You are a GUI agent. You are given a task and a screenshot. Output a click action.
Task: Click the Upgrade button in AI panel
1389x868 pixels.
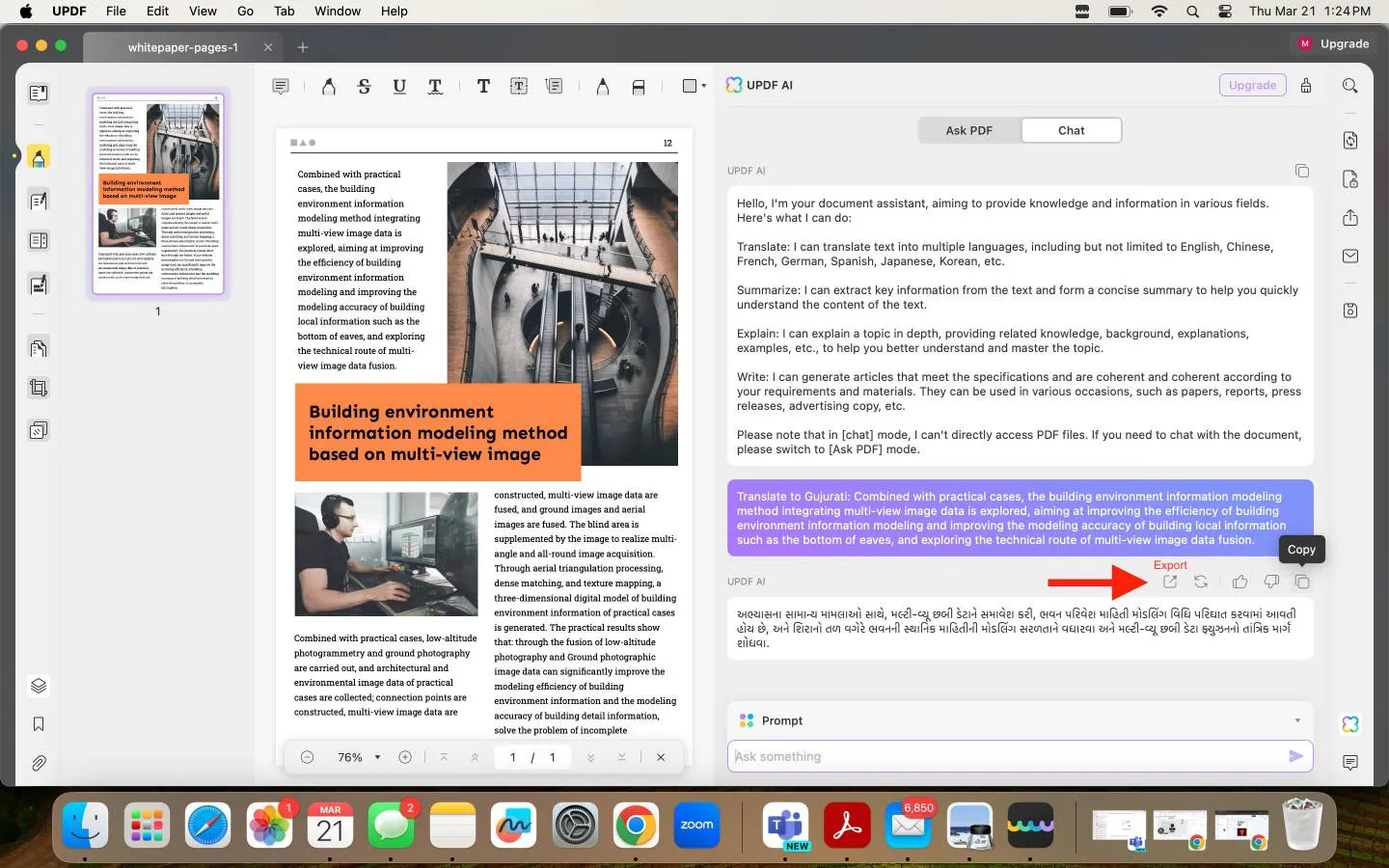click(1252, 85)
